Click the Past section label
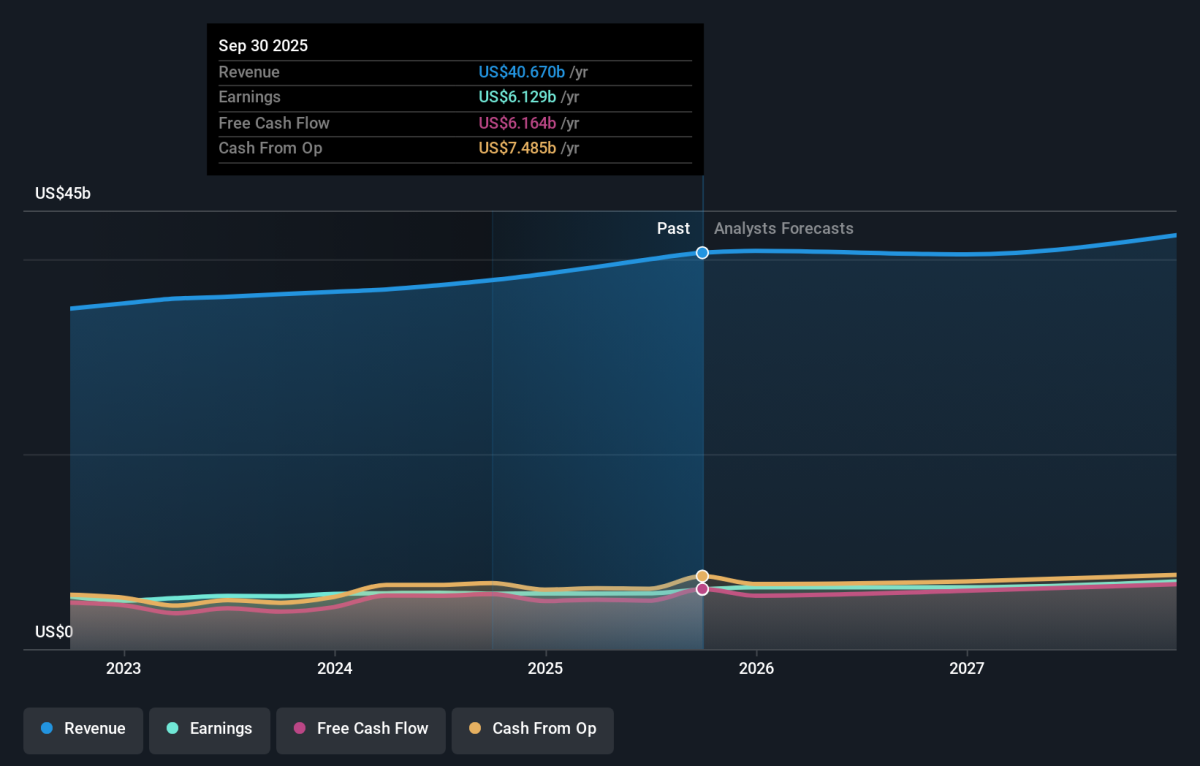The height and width of the screenshot is (766, 1200). pos(673,229)
